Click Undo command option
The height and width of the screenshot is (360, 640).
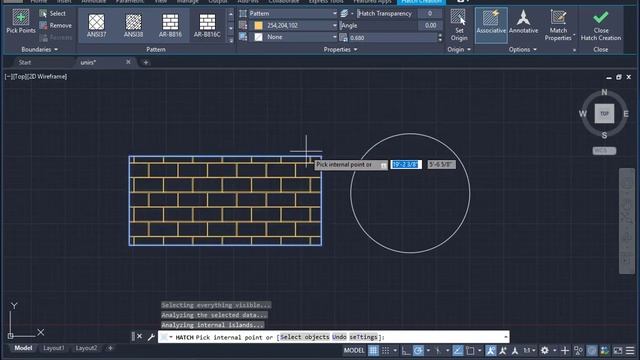click(339, 337)
